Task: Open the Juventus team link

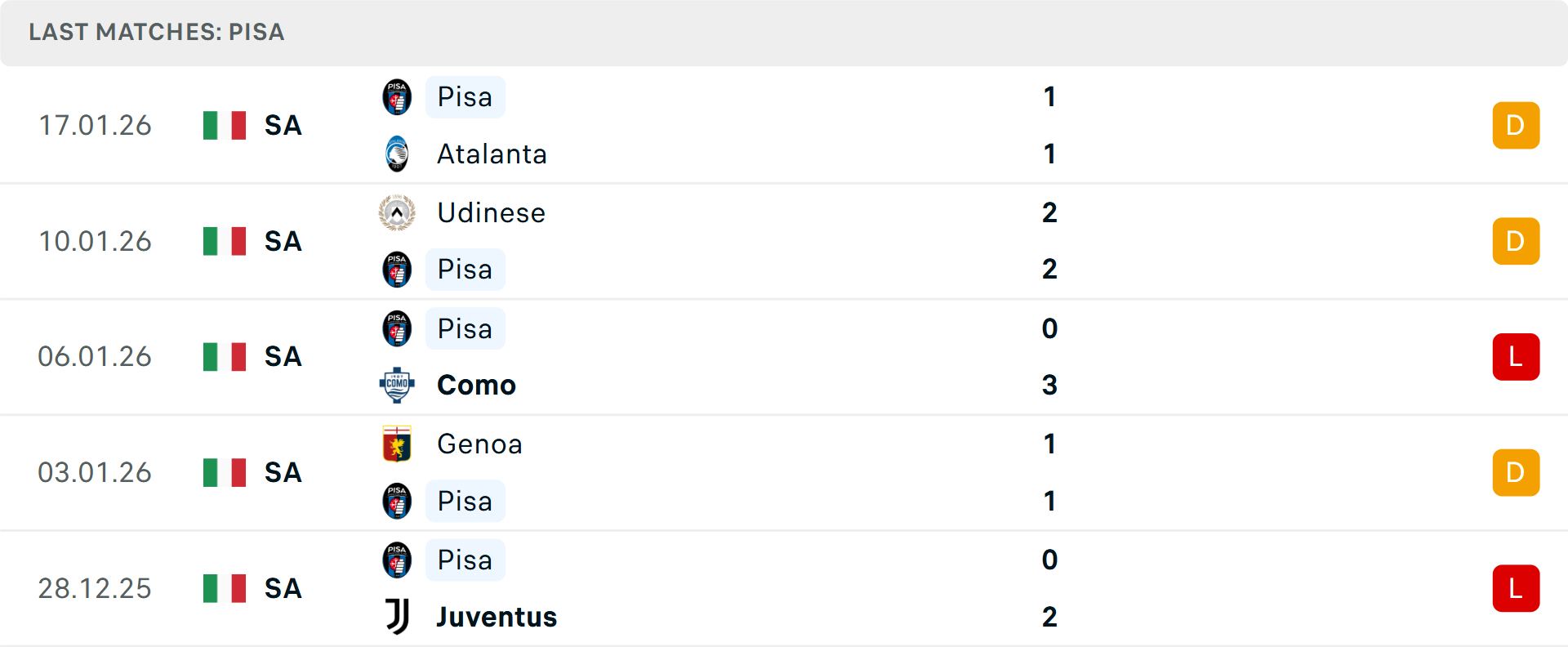Action: 497,617
